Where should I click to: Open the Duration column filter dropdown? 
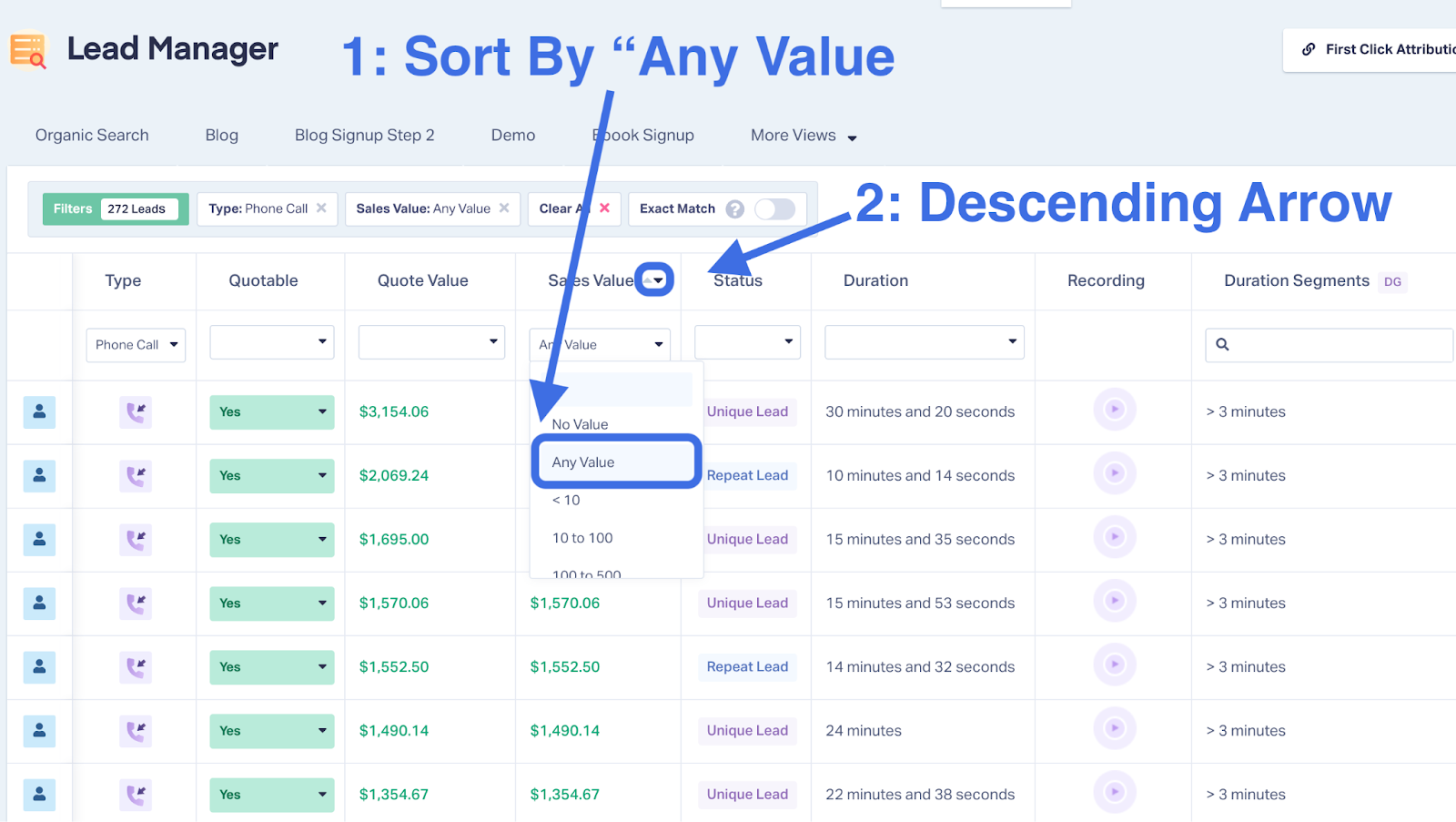pos(925,342)
